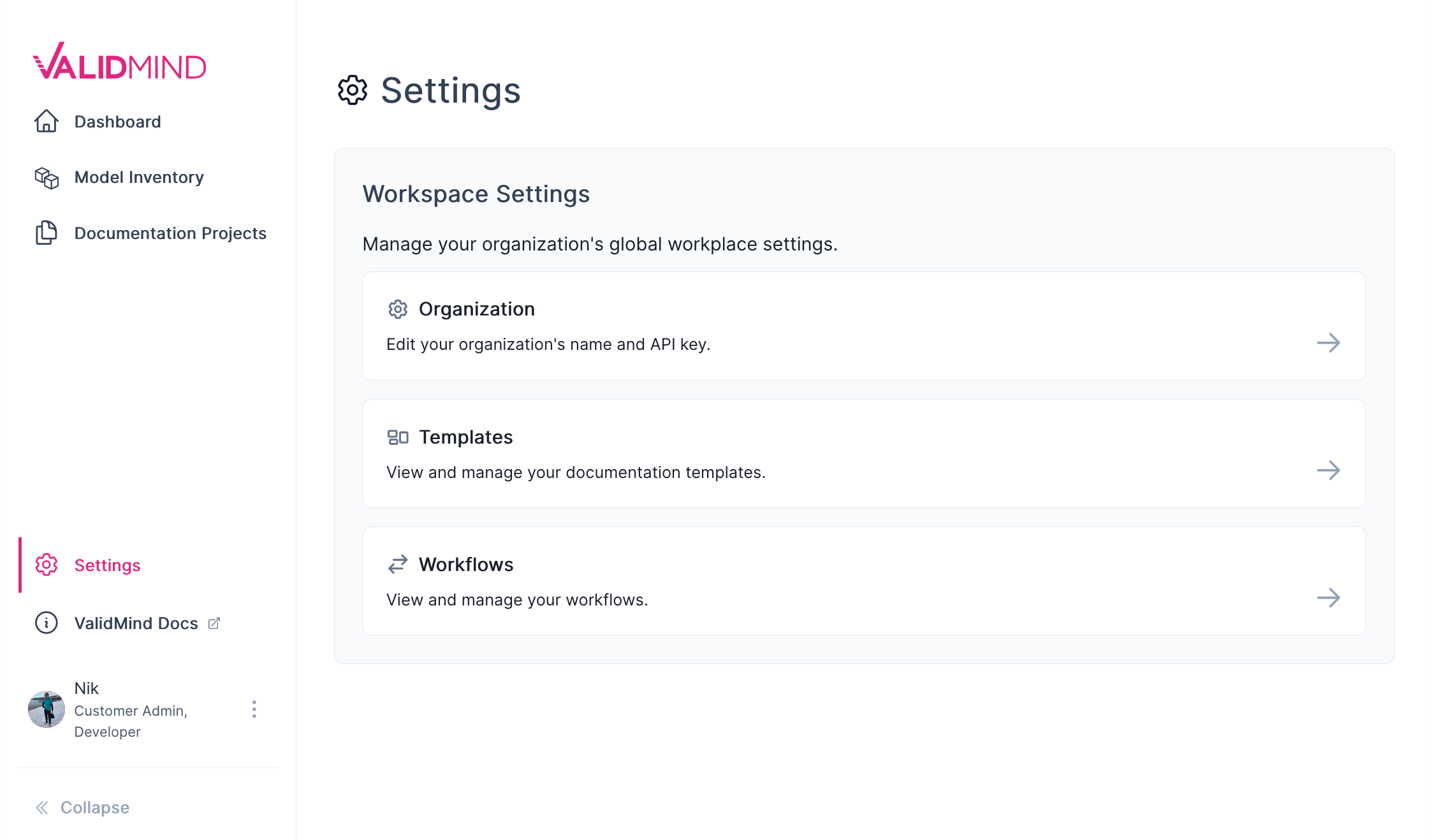Click the Model Inventory box icon
Viewport: 1432px width, 840px height.
(46, 178)
